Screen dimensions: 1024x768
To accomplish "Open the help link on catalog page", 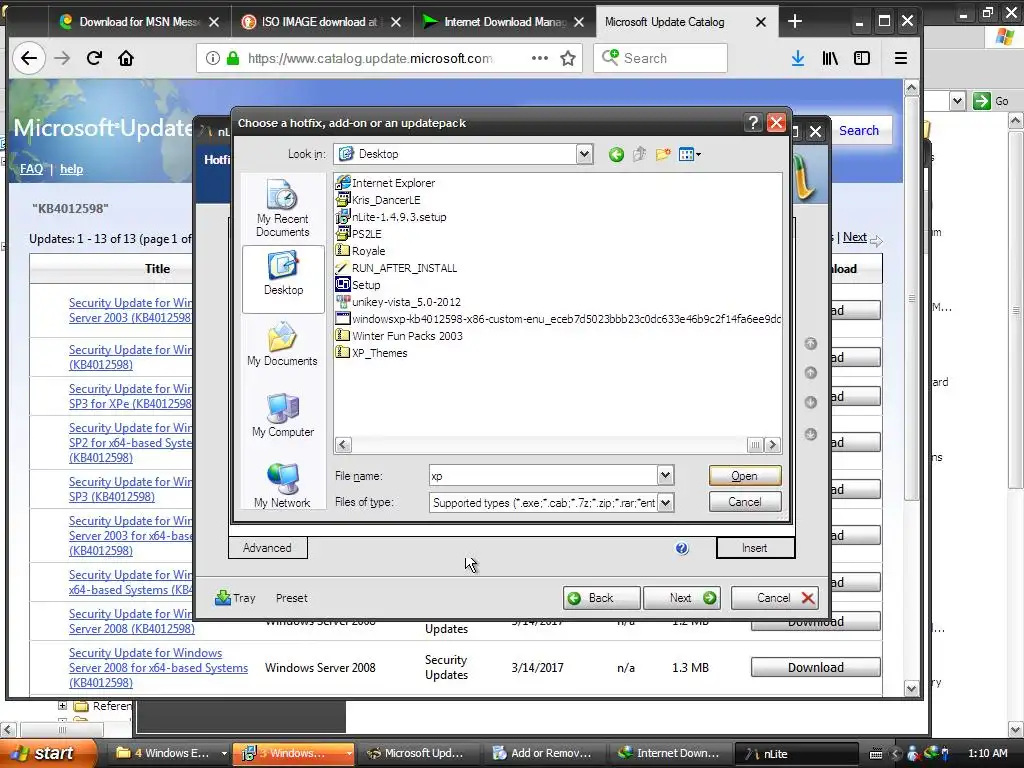I will click(x=71, y=169).
